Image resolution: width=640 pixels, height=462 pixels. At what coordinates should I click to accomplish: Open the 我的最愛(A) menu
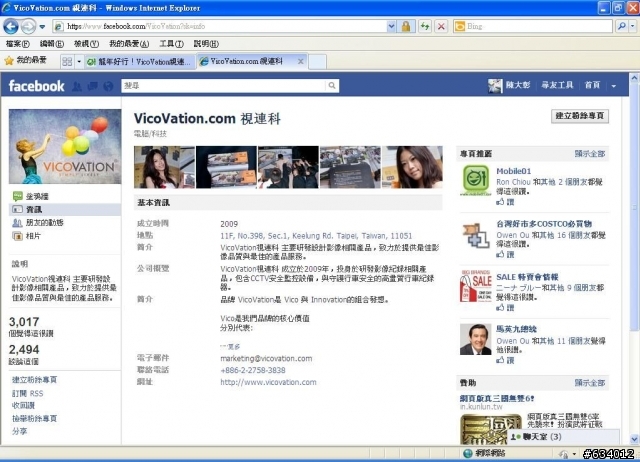pos(129,44)
